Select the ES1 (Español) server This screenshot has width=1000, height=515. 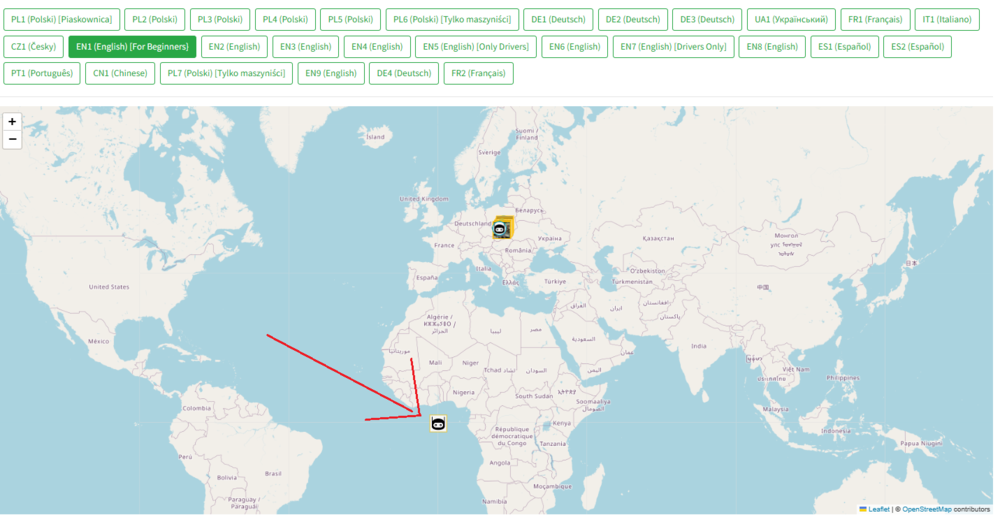[844, 46]
